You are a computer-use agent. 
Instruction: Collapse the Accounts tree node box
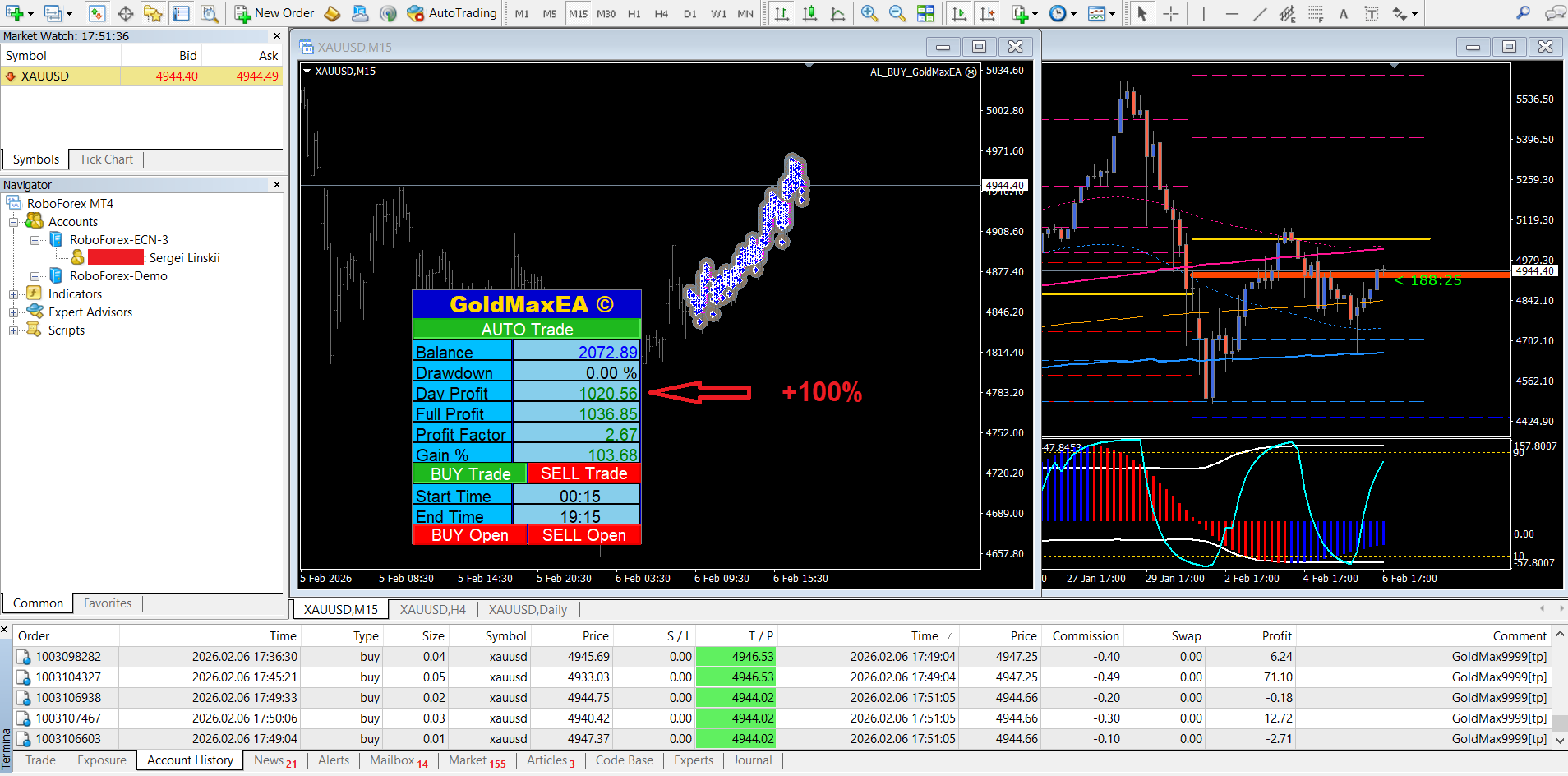[x=13, y=222]
